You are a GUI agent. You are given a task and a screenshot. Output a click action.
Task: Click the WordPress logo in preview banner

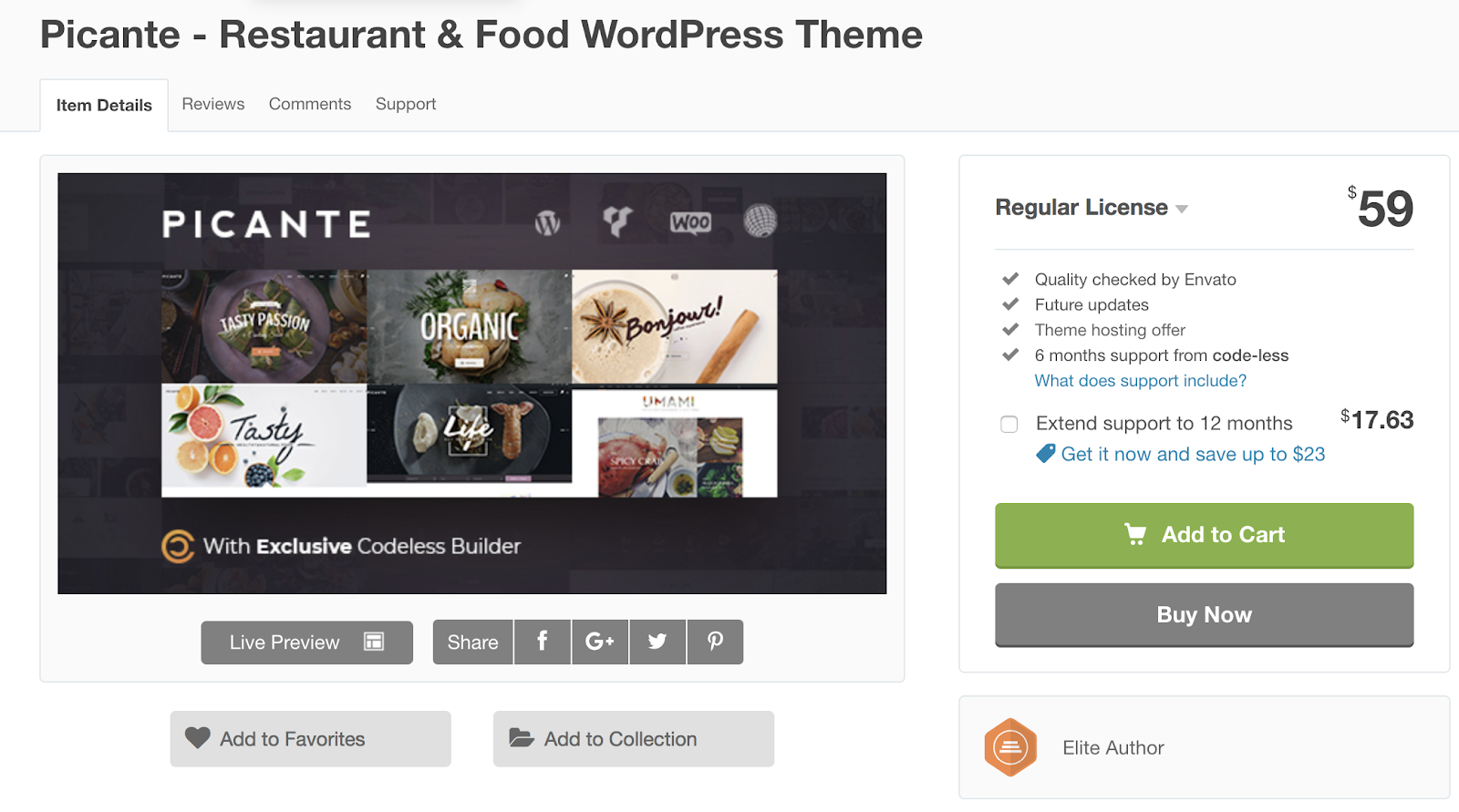point(547,222)
